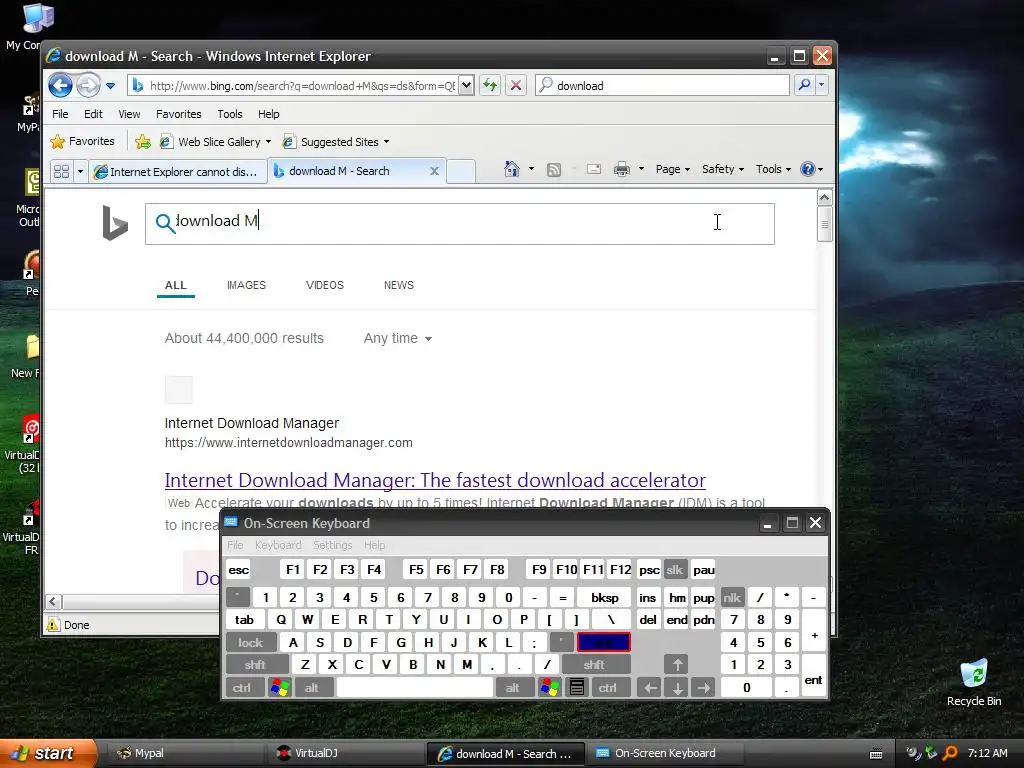Click the Read Mail envelope icon
Screen dimensions: 1024x768
coord(594,169)
